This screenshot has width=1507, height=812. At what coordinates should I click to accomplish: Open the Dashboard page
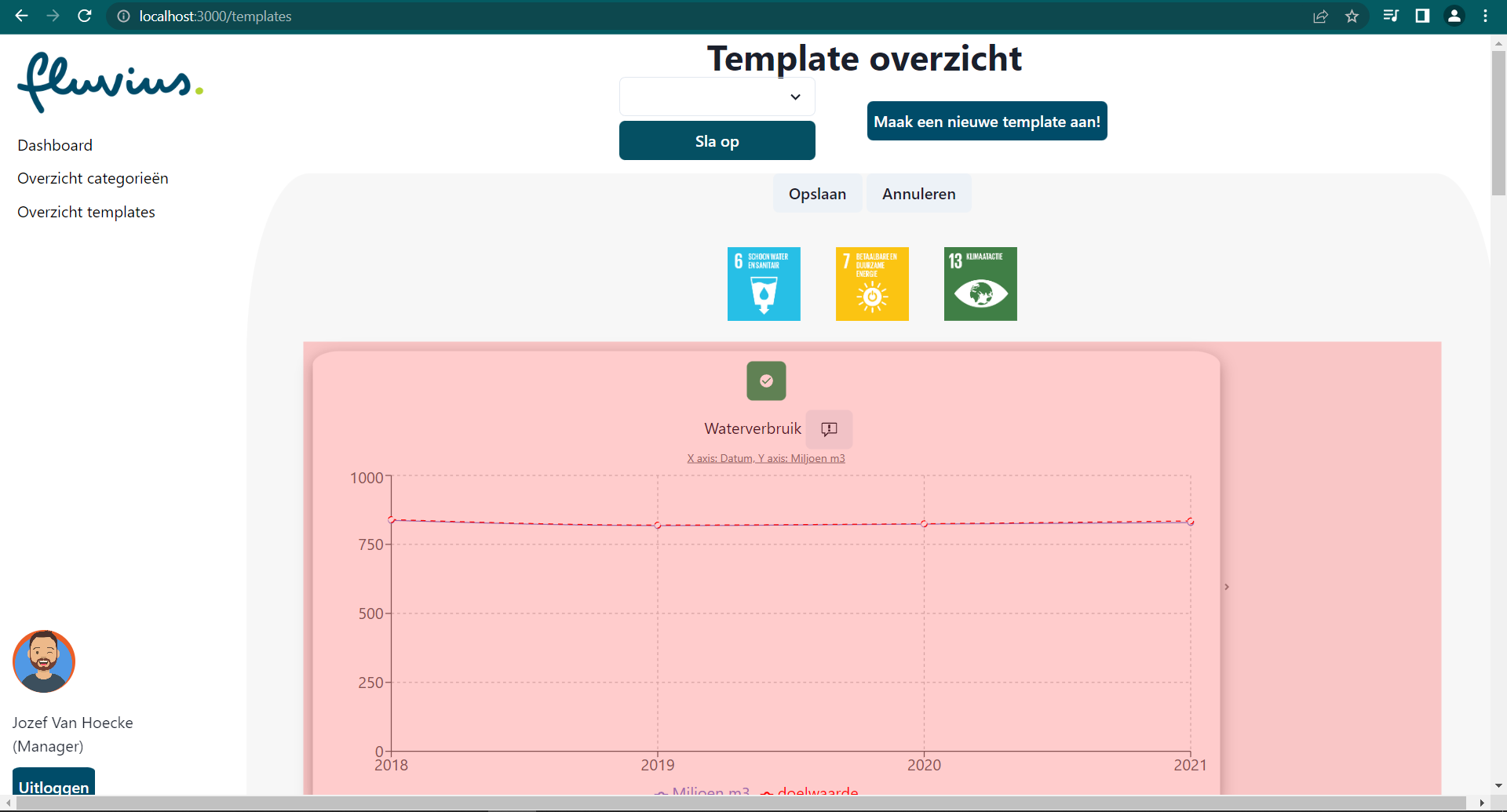(54, 144)
